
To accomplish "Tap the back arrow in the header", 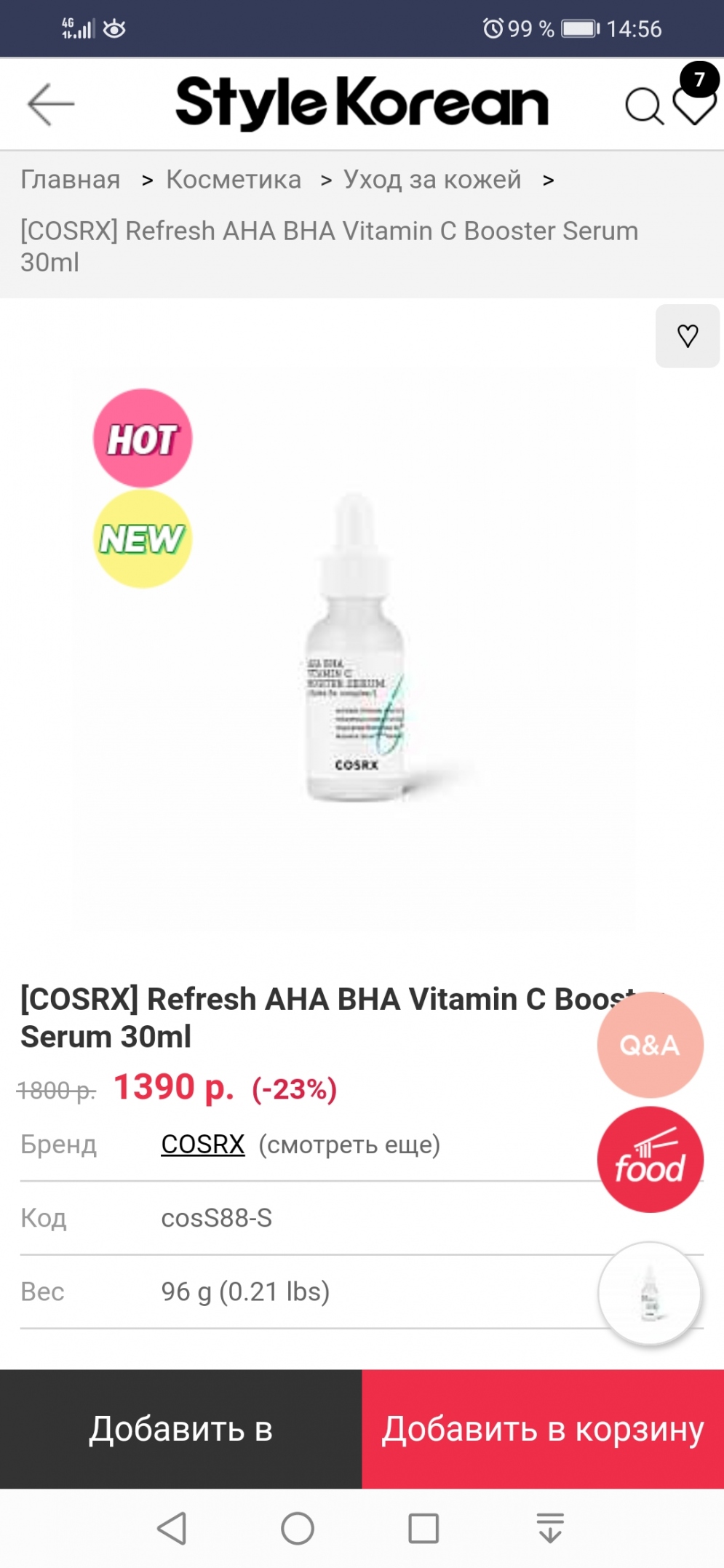I will click(51, 104).
